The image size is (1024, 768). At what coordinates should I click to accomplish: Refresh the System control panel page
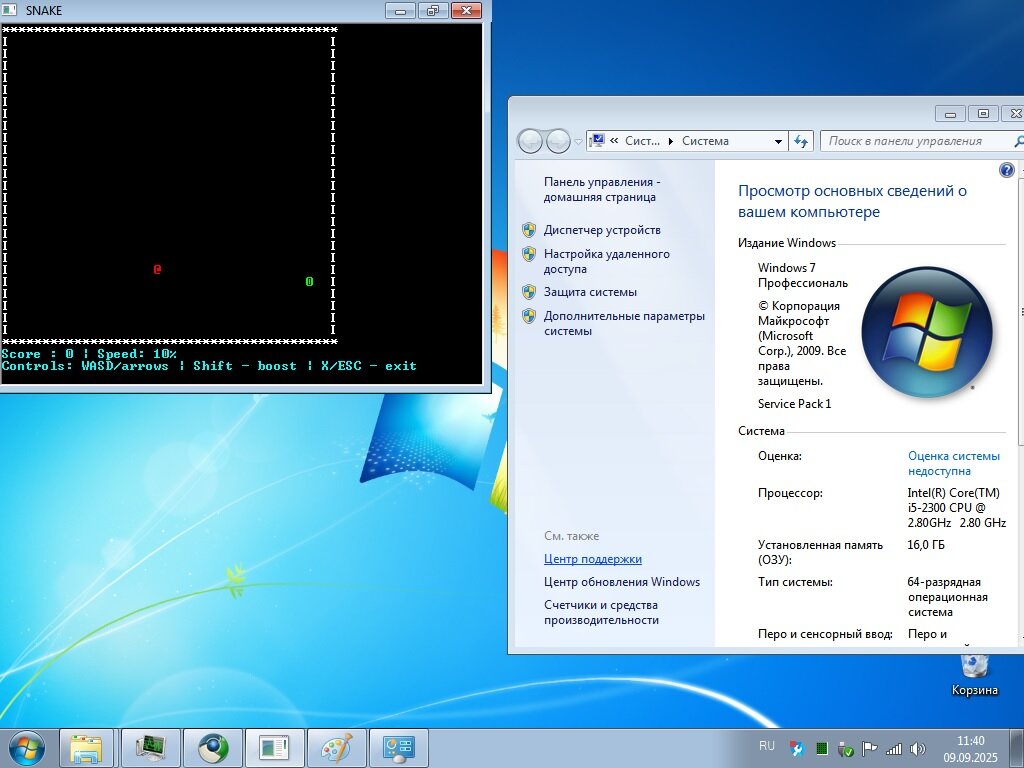click(801, 141)
